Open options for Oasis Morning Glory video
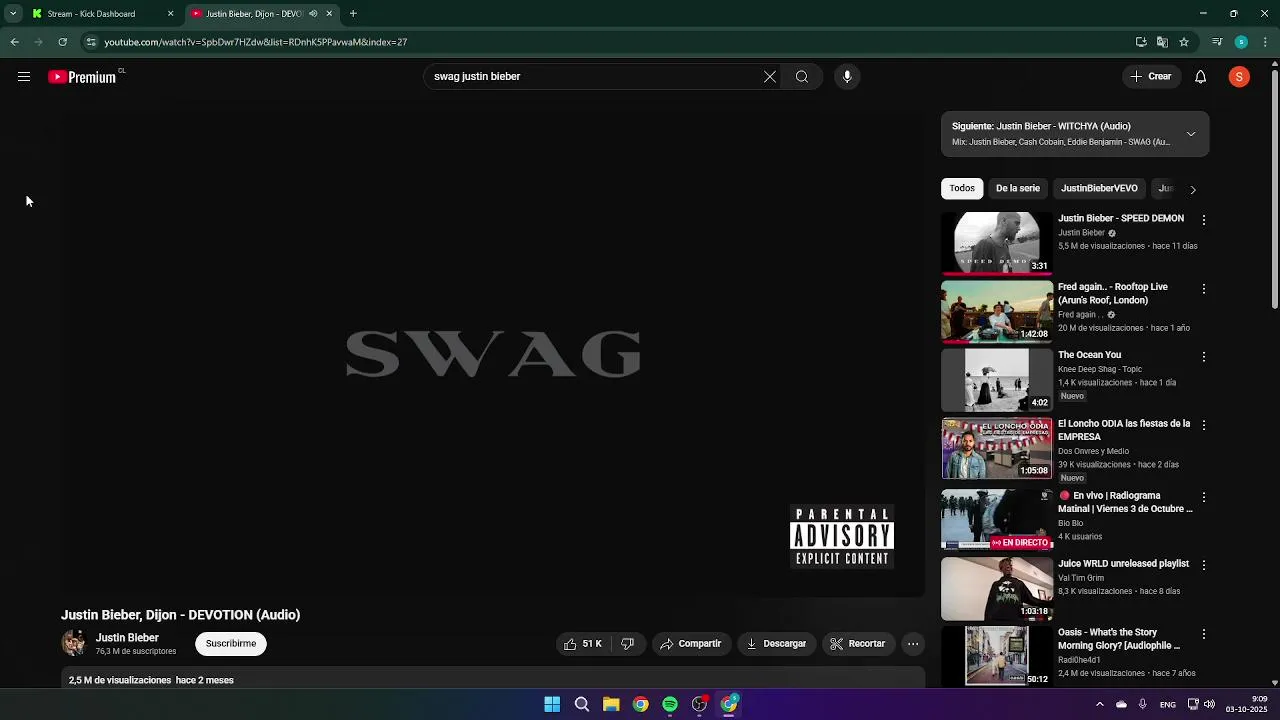 [1204, 635]
